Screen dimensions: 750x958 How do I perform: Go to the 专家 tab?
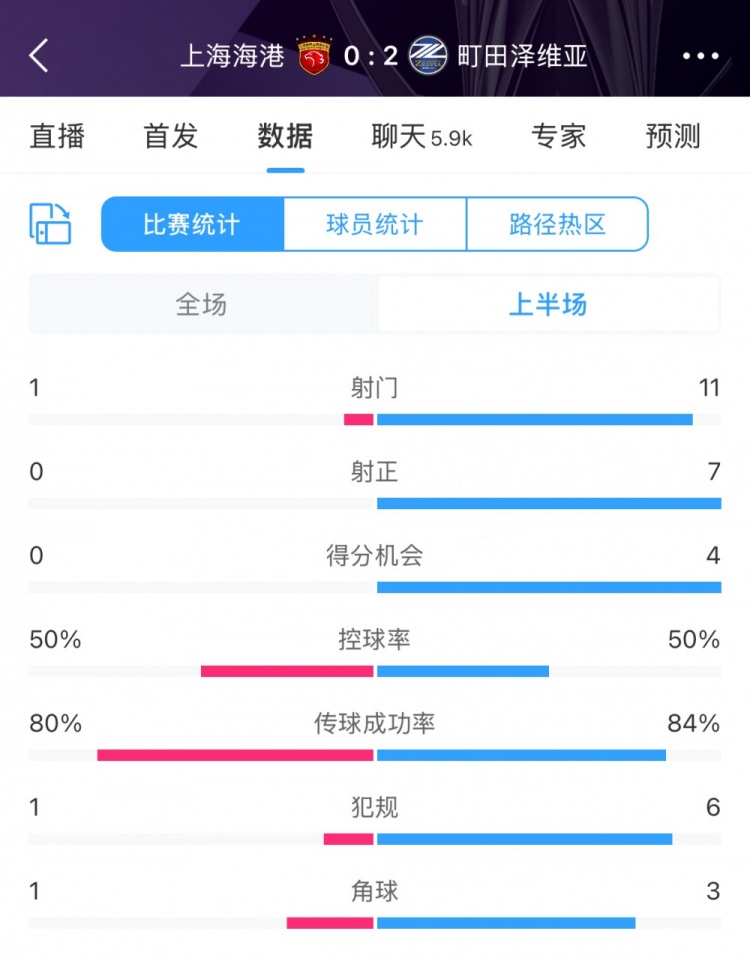click(x=558, y=136)
